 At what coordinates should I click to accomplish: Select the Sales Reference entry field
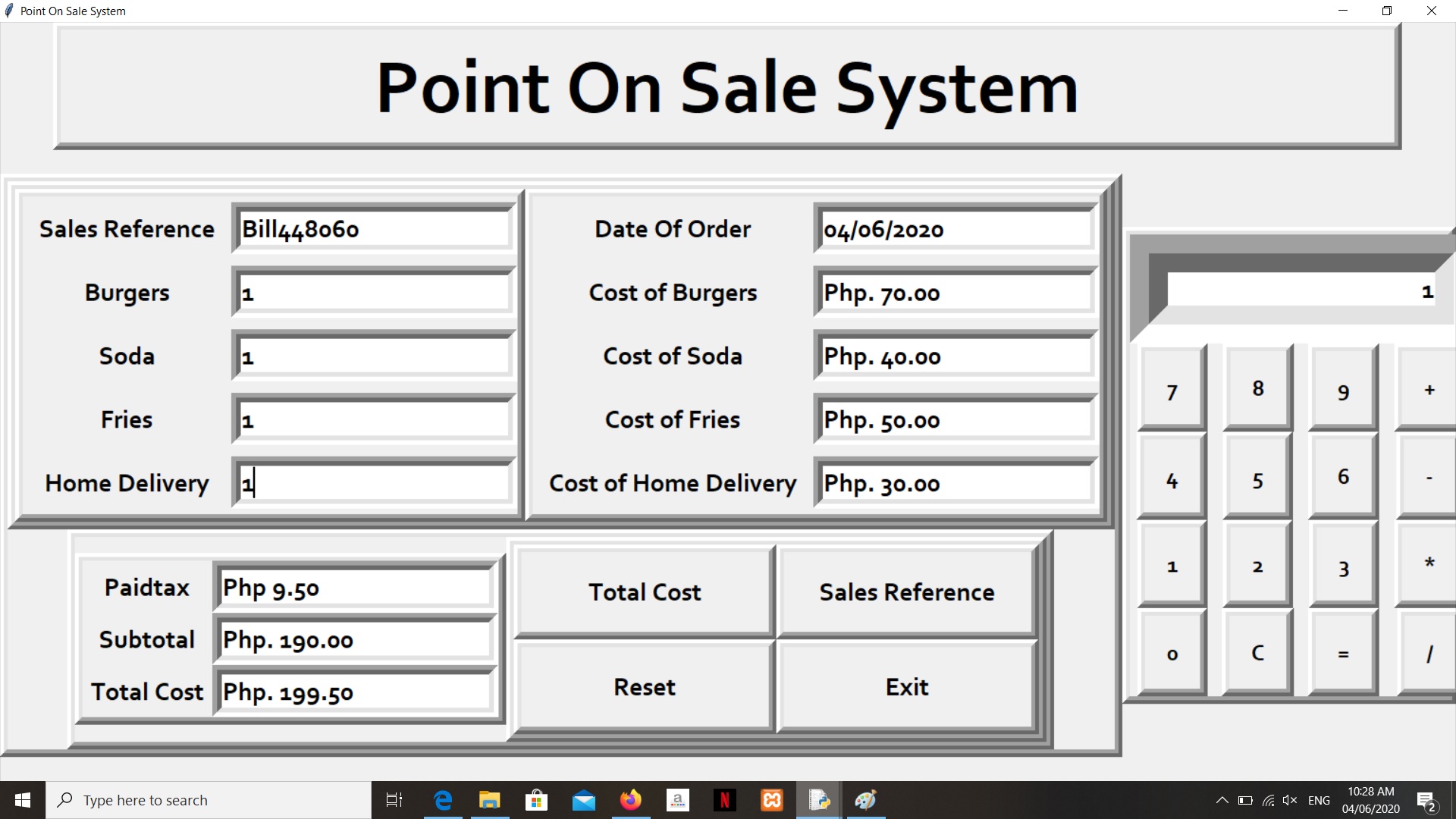[373, 229]
